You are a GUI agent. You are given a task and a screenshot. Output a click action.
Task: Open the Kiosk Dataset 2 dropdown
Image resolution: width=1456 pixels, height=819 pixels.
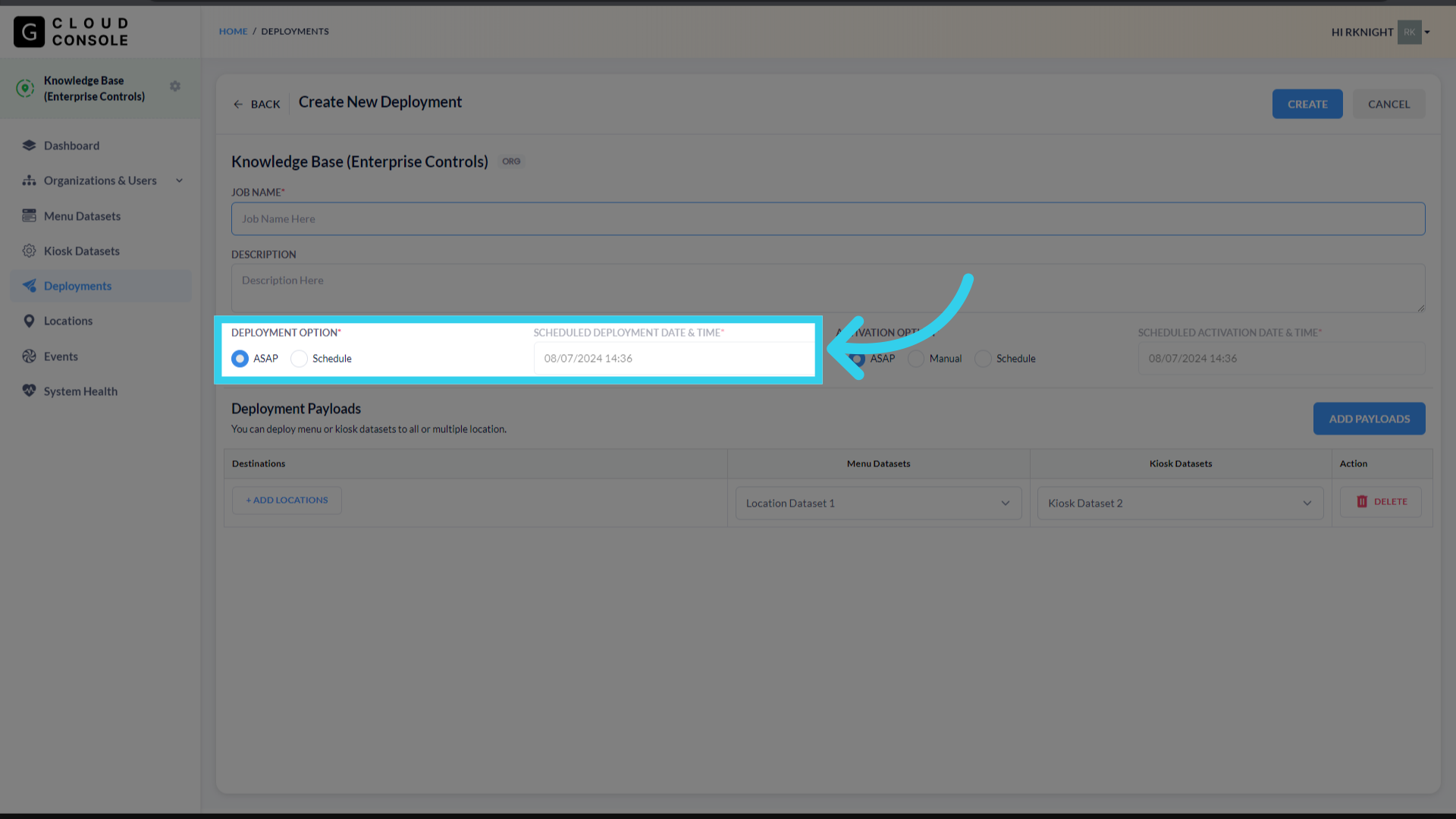[x=1180, y=503]
